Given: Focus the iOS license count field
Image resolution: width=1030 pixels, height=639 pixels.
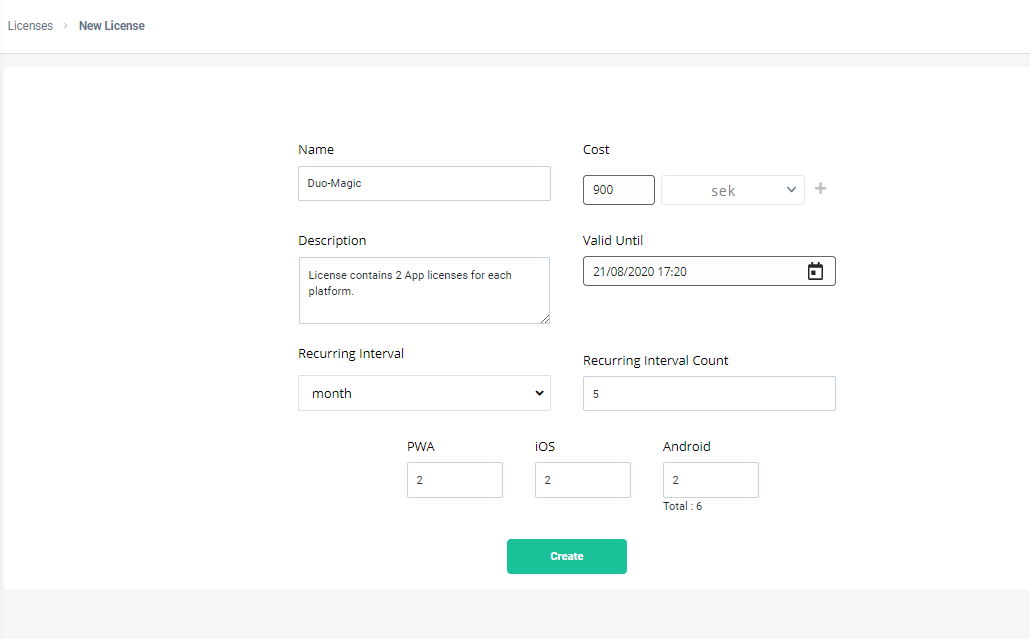Looking at the screenshot, I should [583, 479].
